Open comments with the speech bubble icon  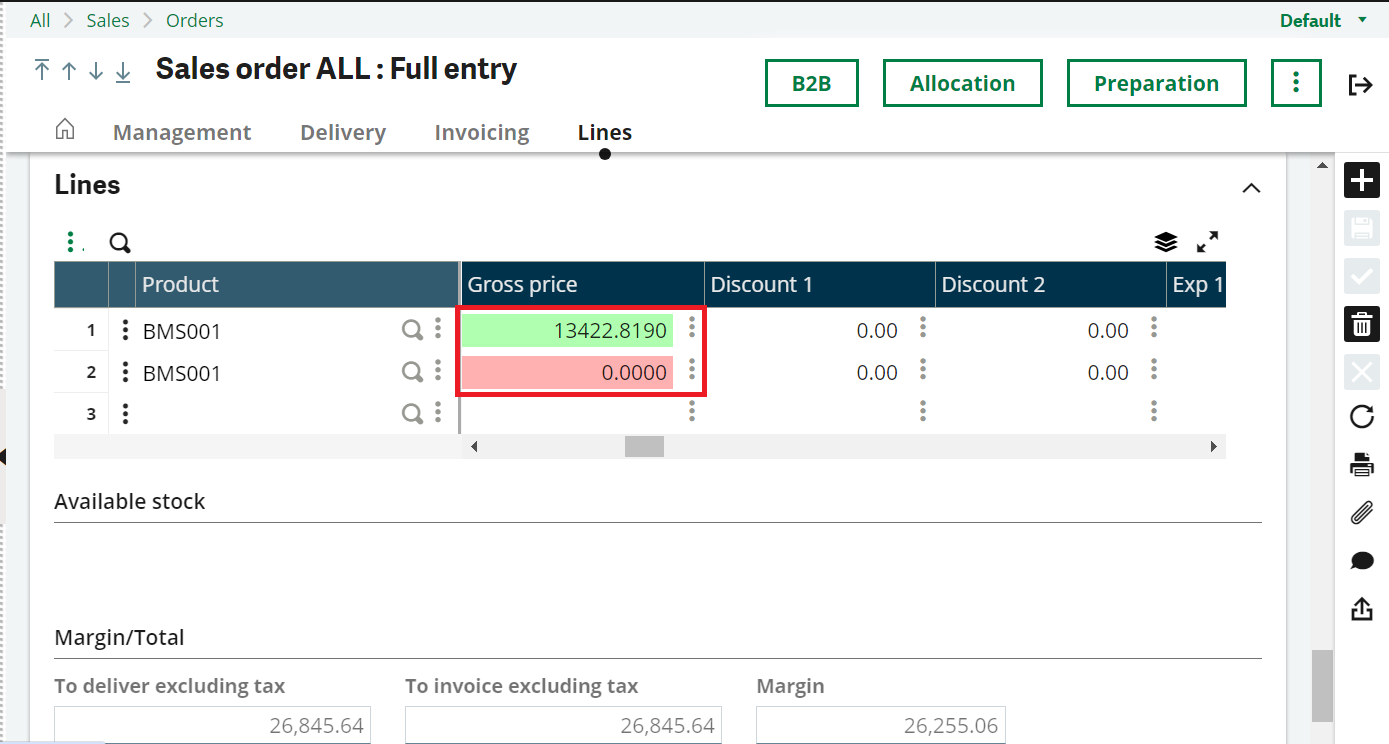1362,561
